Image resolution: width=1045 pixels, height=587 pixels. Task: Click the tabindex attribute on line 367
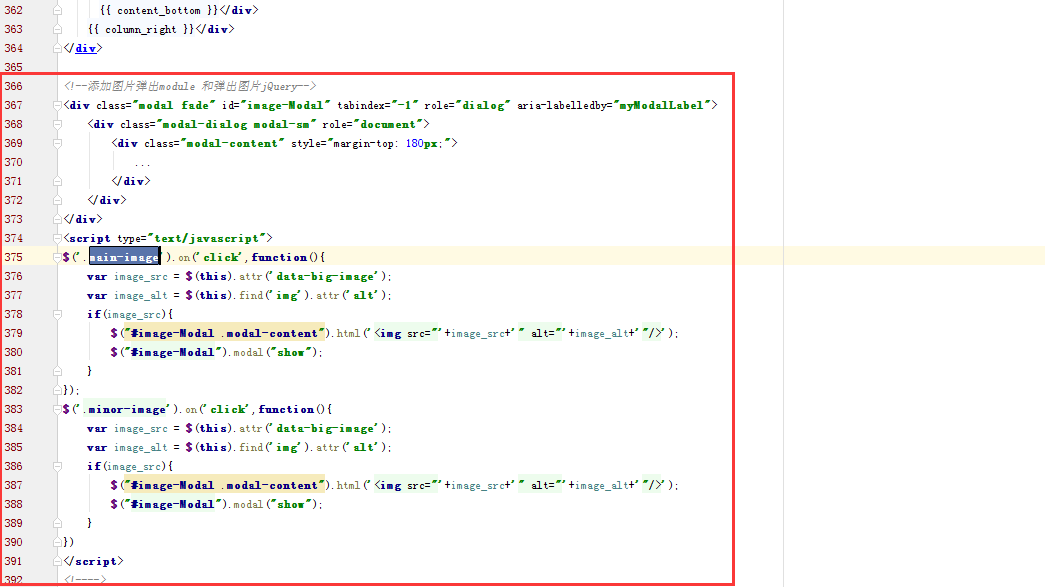click(x=377, y=105)
